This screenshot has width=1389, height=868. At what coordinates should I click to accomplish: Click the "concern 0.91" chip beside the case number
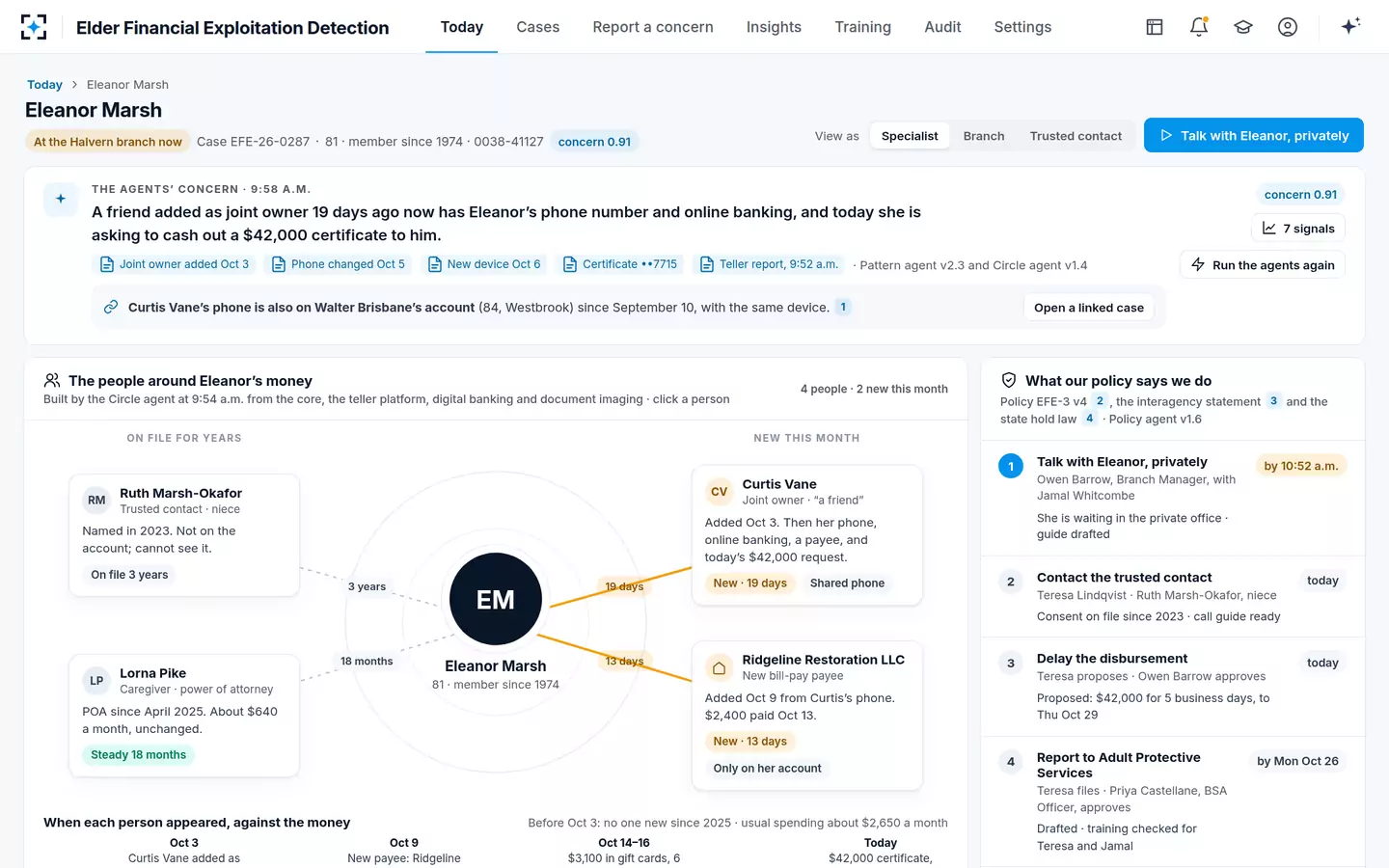point(594,142)
